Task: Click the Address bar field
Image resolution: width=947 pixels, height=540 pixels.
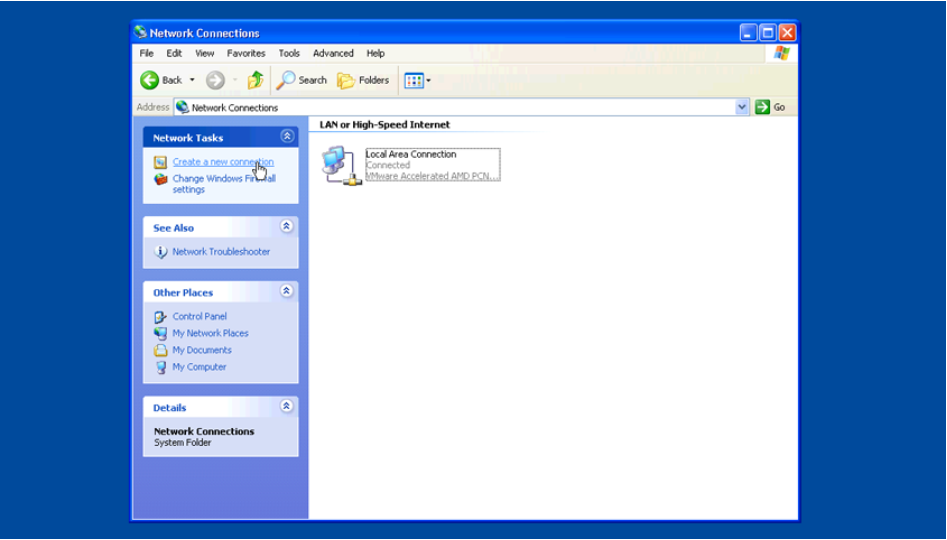Action: (461, 108)
